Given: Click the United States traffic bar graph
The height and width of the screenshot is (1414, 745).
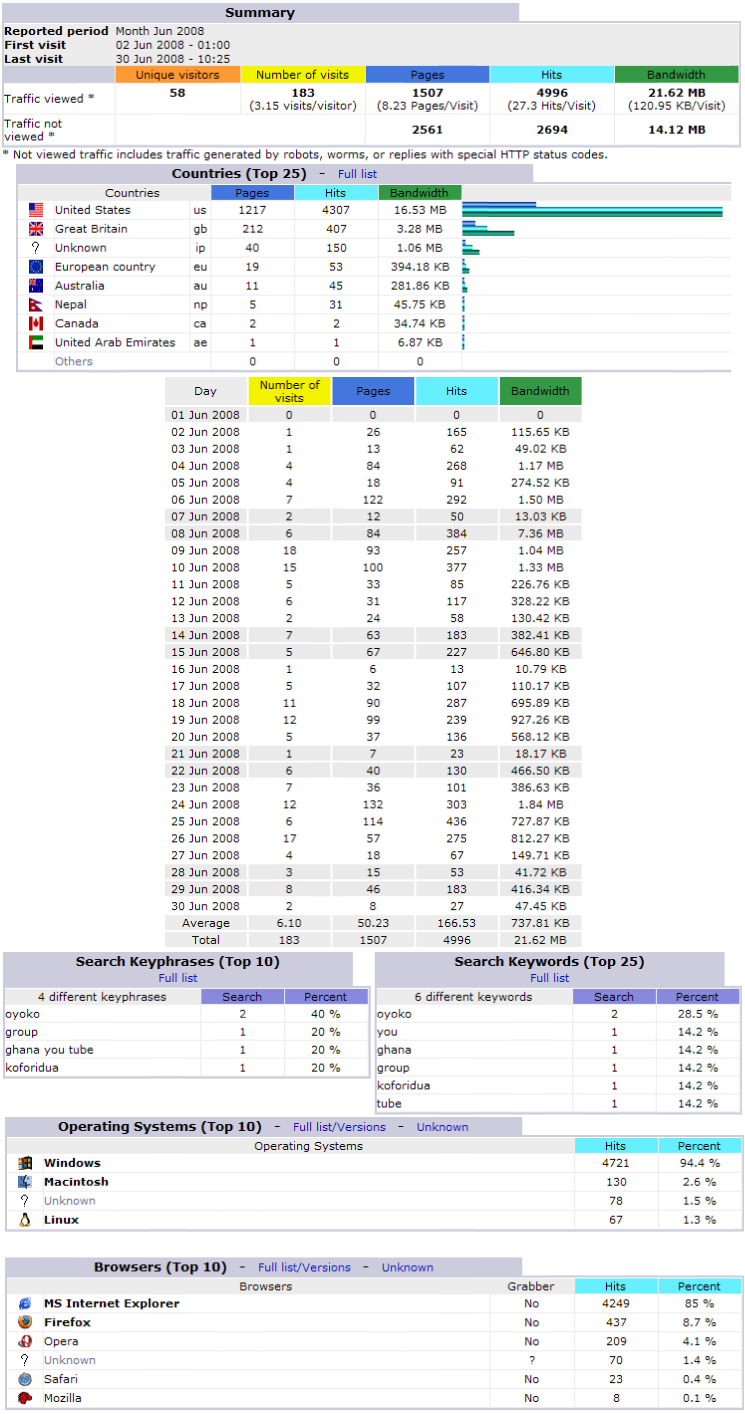Looking at the screenshot, I should click(592, 210).
